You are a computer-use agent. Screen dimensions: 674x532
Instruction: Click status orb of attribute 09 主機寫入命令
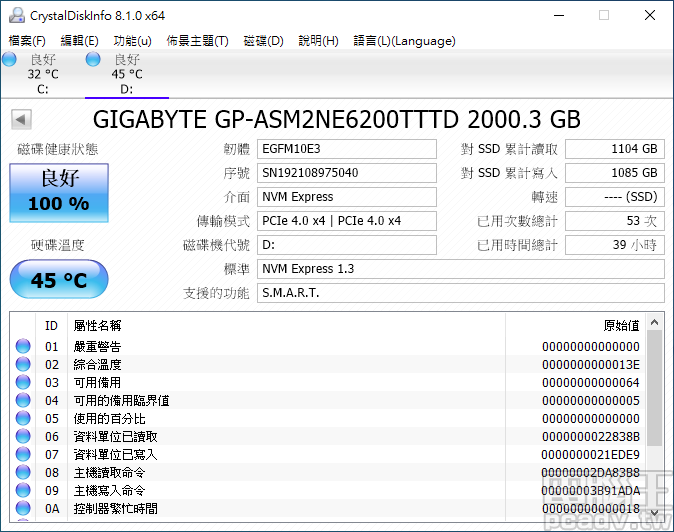coord(23,490)
